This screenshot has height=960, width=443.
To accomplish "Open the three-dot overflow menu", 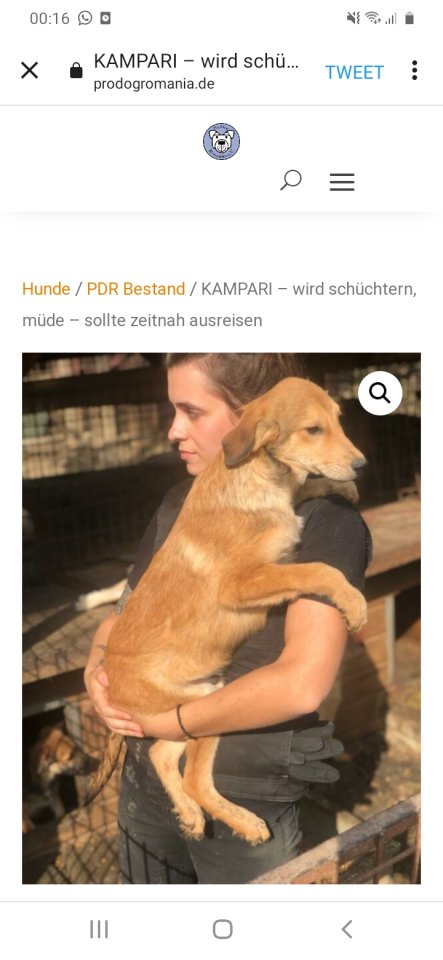I will point(414,70).
